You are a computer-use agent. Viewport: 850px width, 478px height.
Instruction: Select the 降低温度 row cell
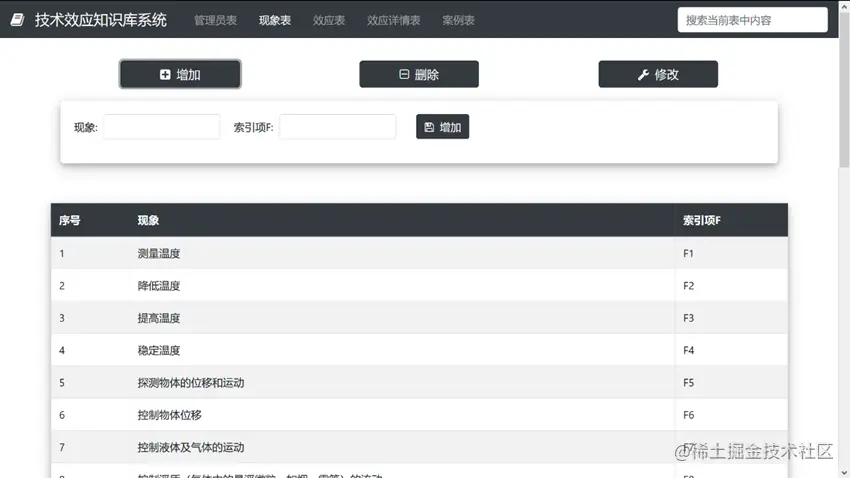[x=402, y=286]
